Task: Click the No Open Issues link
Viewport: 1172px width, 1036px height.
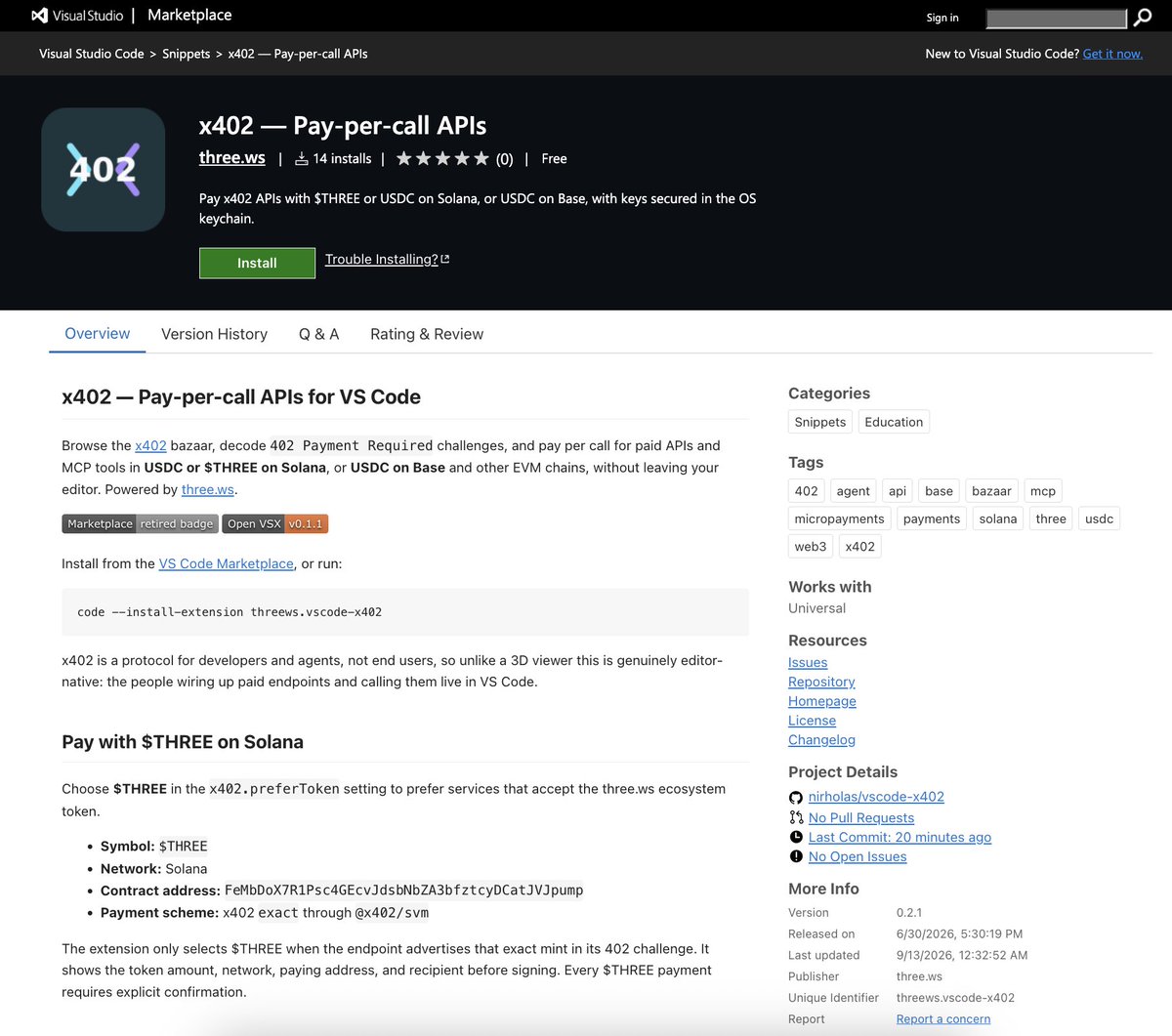Action: (858, 856)
